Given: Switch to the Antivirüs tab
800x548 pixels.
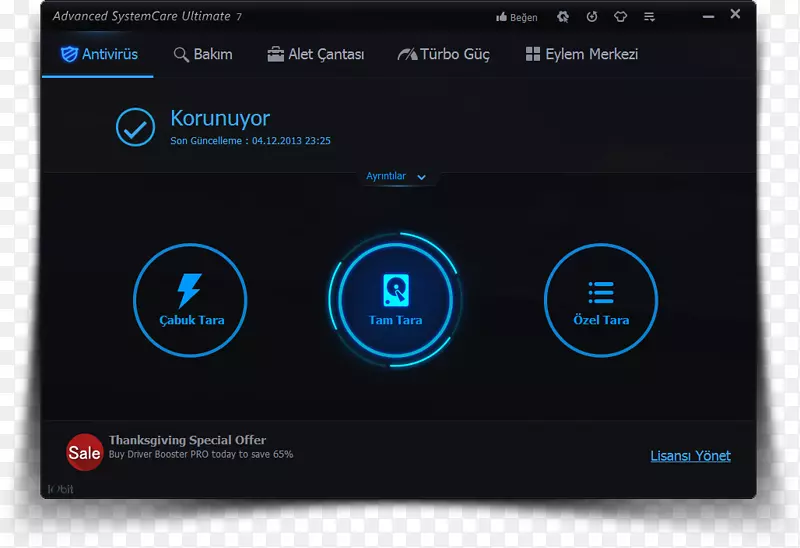Looking at the screenshot, I should pos(98,54).
